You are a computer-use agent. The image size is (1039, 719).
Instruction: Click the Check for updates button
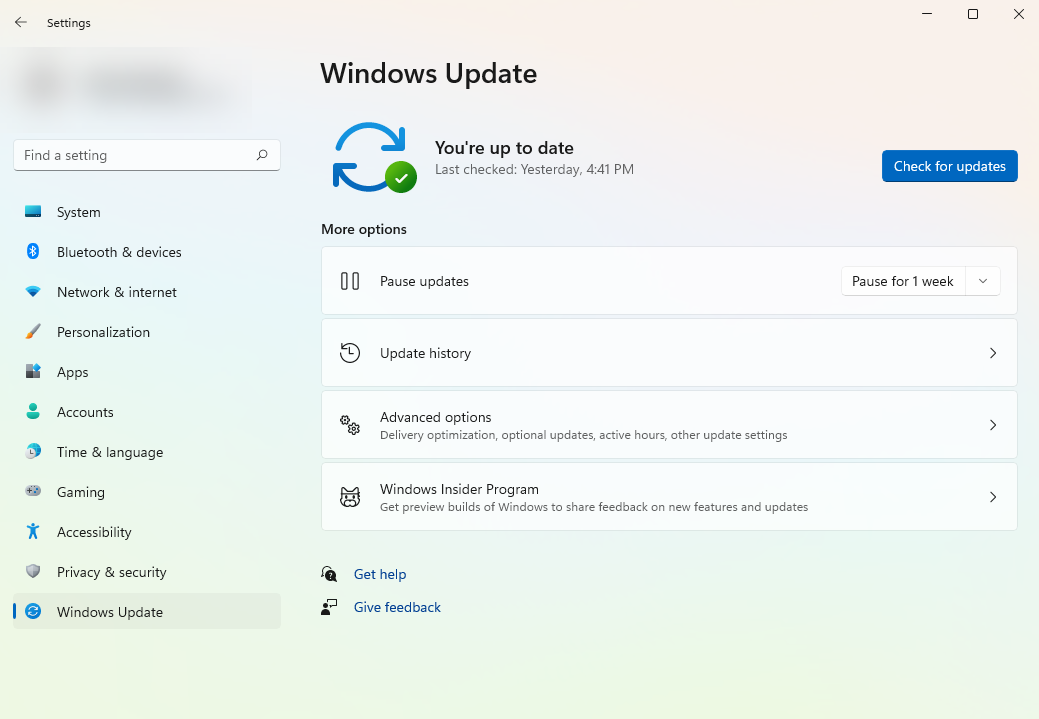point(949,166)
